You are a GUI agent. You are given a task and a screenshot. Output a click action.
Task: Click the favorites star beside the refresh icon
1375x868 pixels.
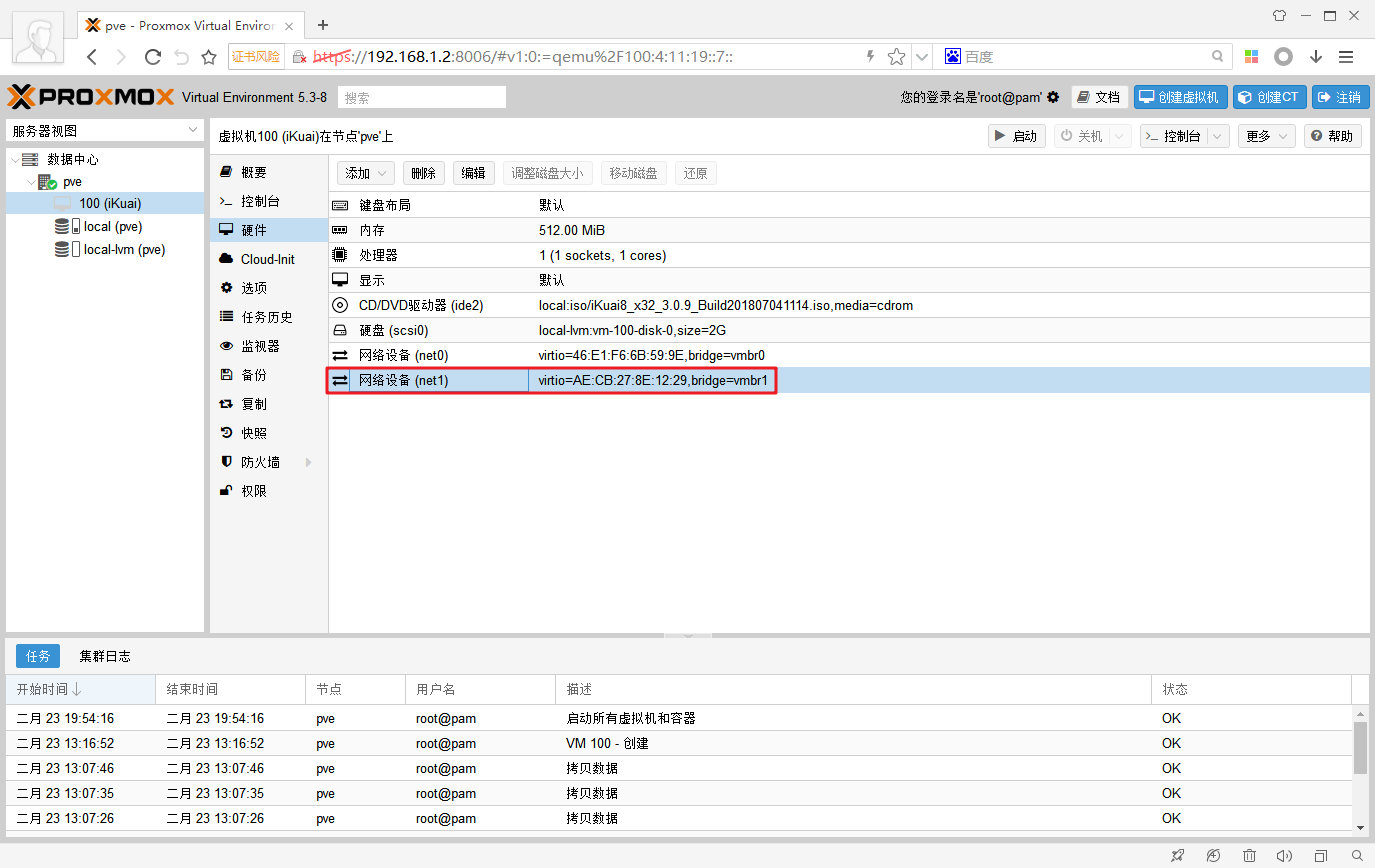pyautogui.click(x=209, y=57)
